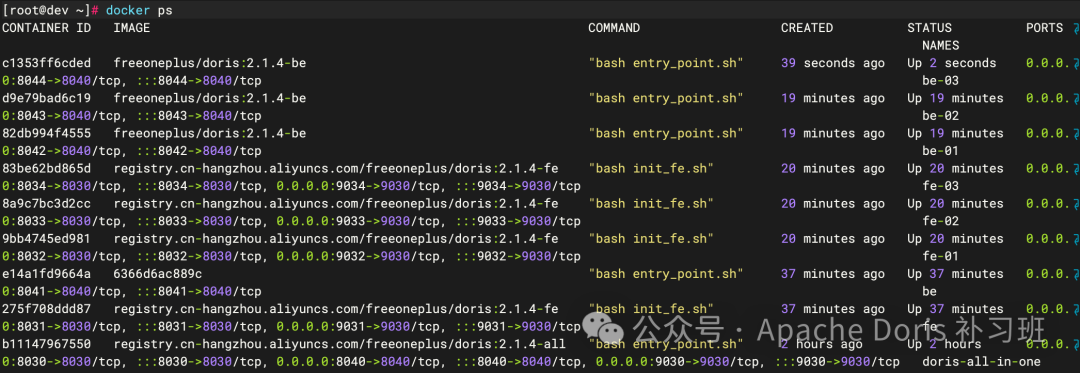Select the 'CONTAINER ID' column header
Viewport: 1080px width, 373px height.
pos(46,28)
